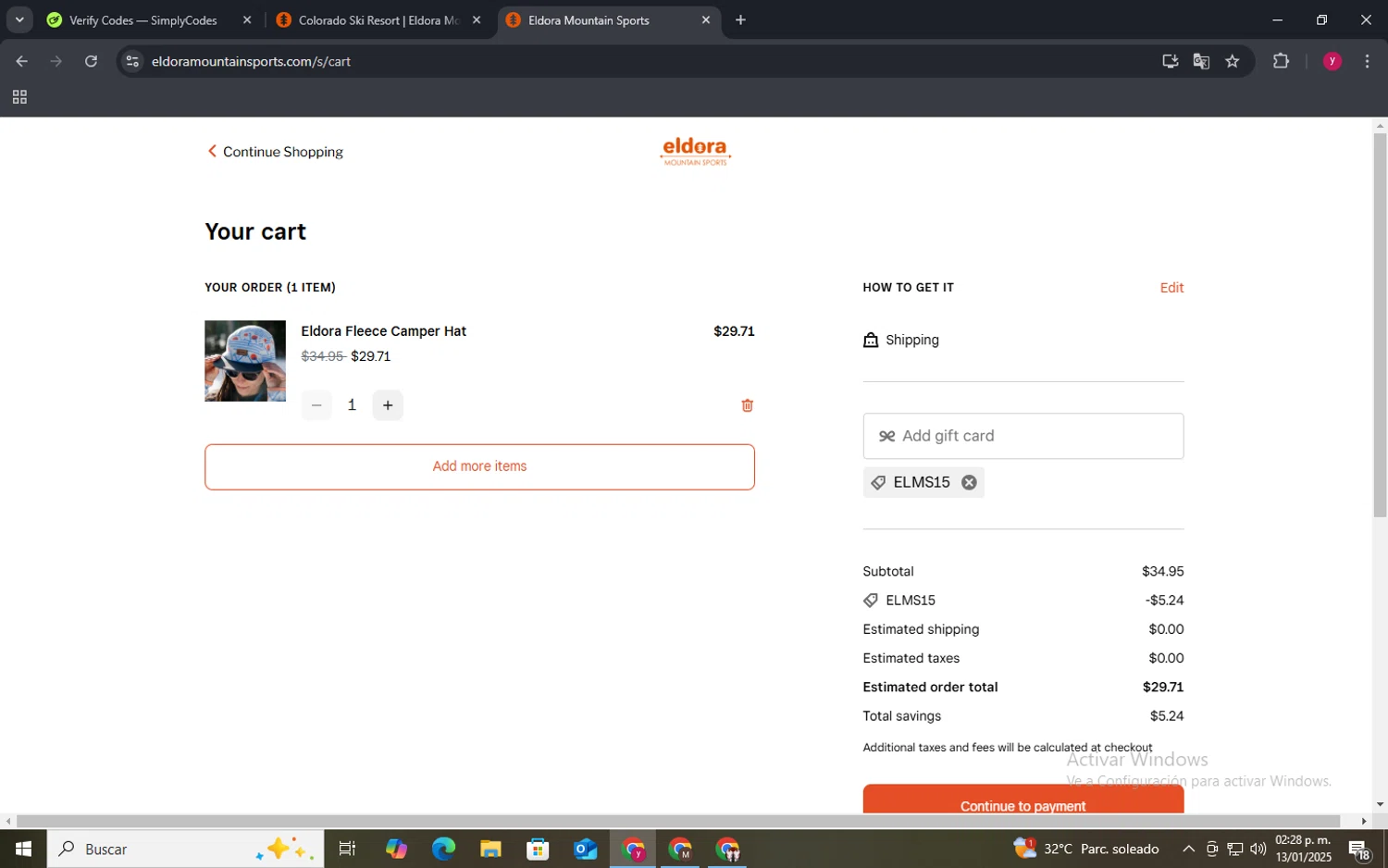Click the page scroll down arrow

[x=1380, y=805]
